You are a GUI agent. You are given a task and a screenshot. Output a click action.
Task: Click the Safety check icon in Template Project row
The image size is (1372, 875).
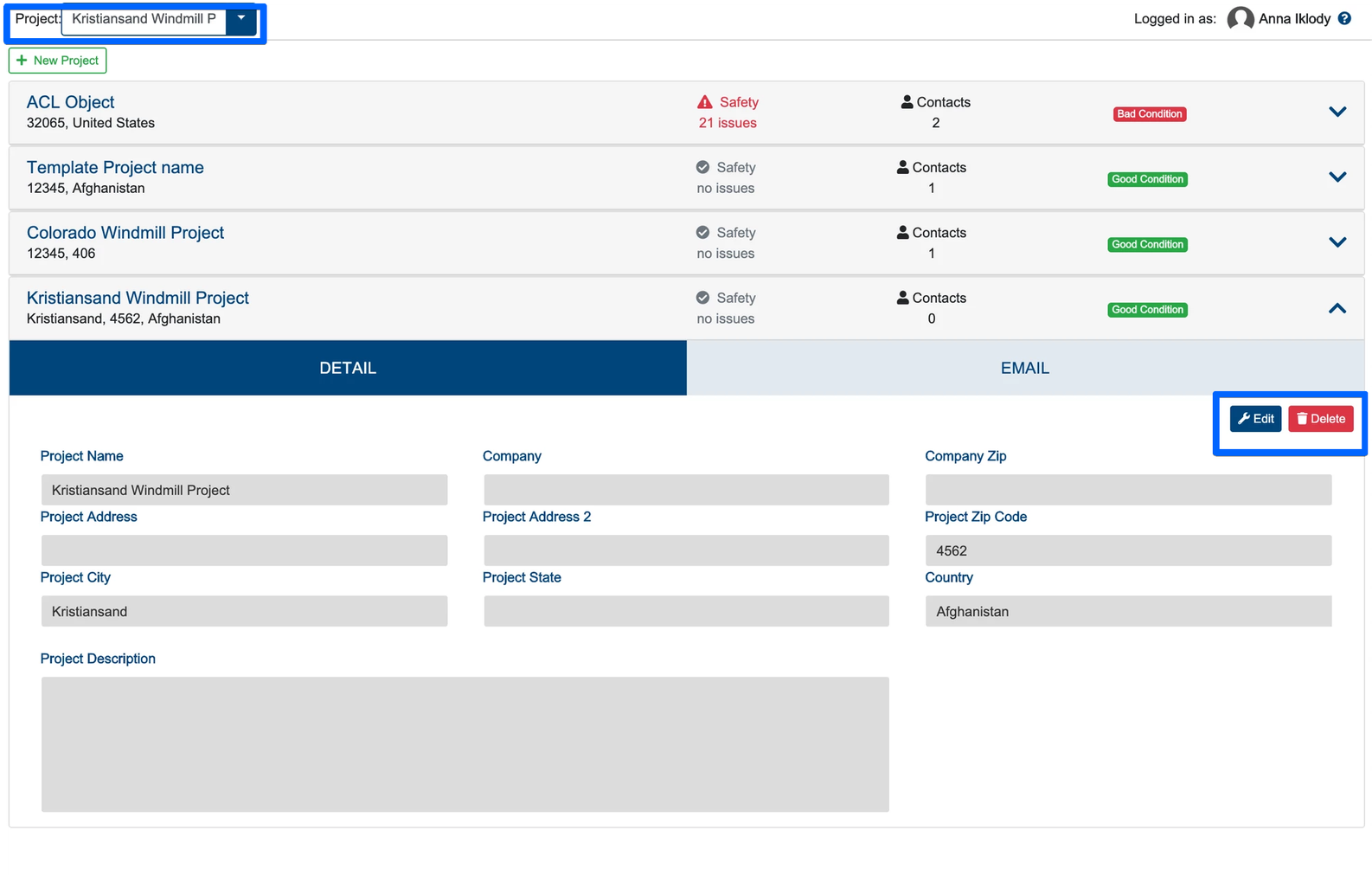tap(703, 167)
